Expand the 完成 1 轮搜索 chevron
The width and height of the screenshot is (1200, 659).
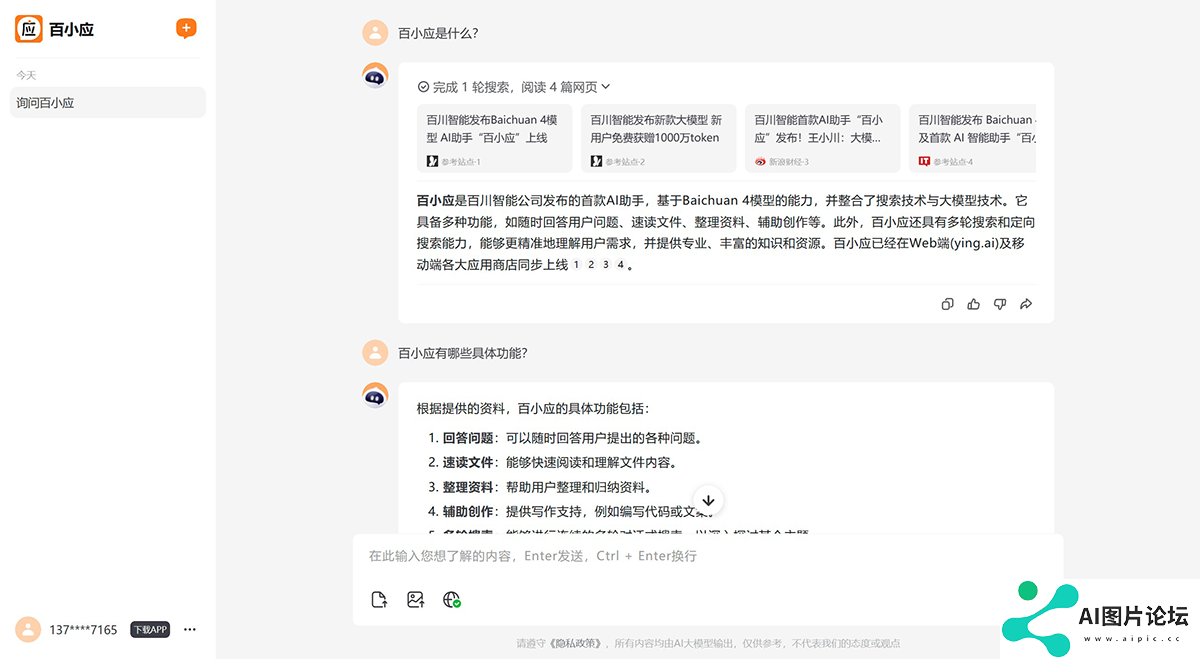click(x=606, y=87)
